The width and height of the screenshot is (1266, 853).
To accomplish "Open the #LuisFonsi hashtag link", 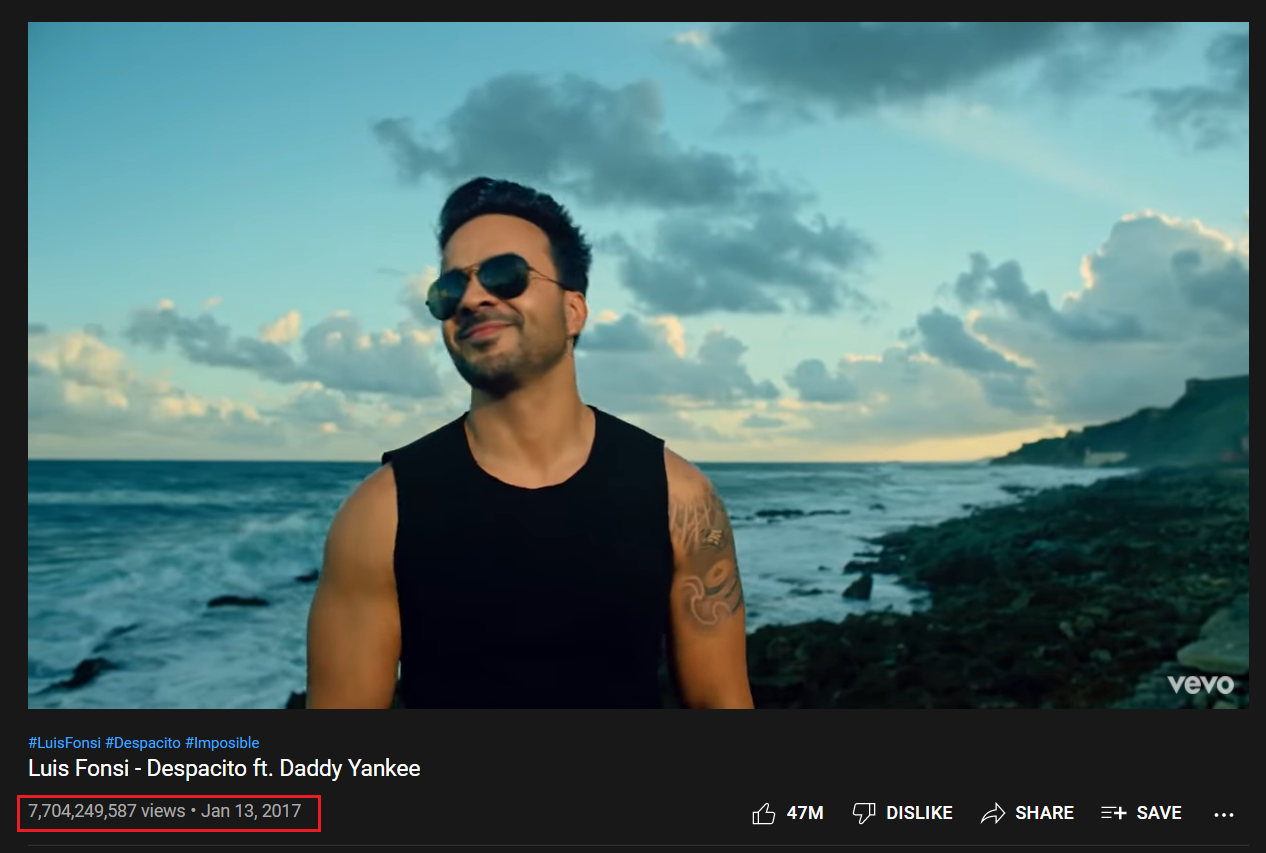I will point(64,743).
